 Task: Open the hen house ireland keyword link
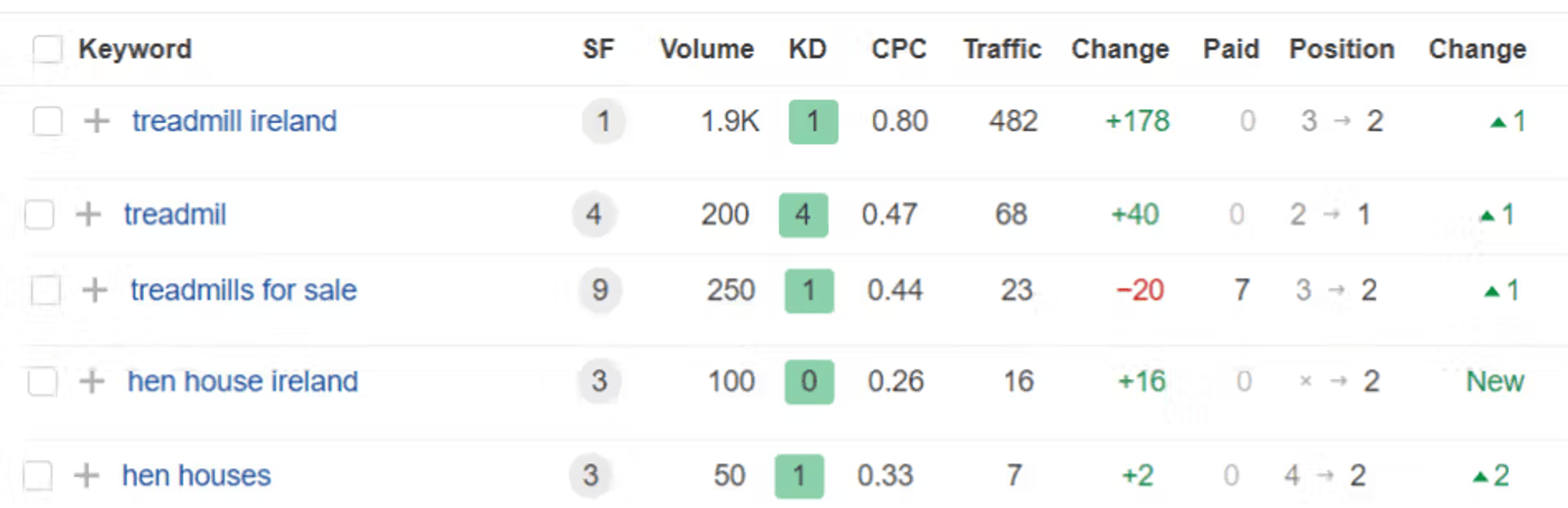coord(243,381)
